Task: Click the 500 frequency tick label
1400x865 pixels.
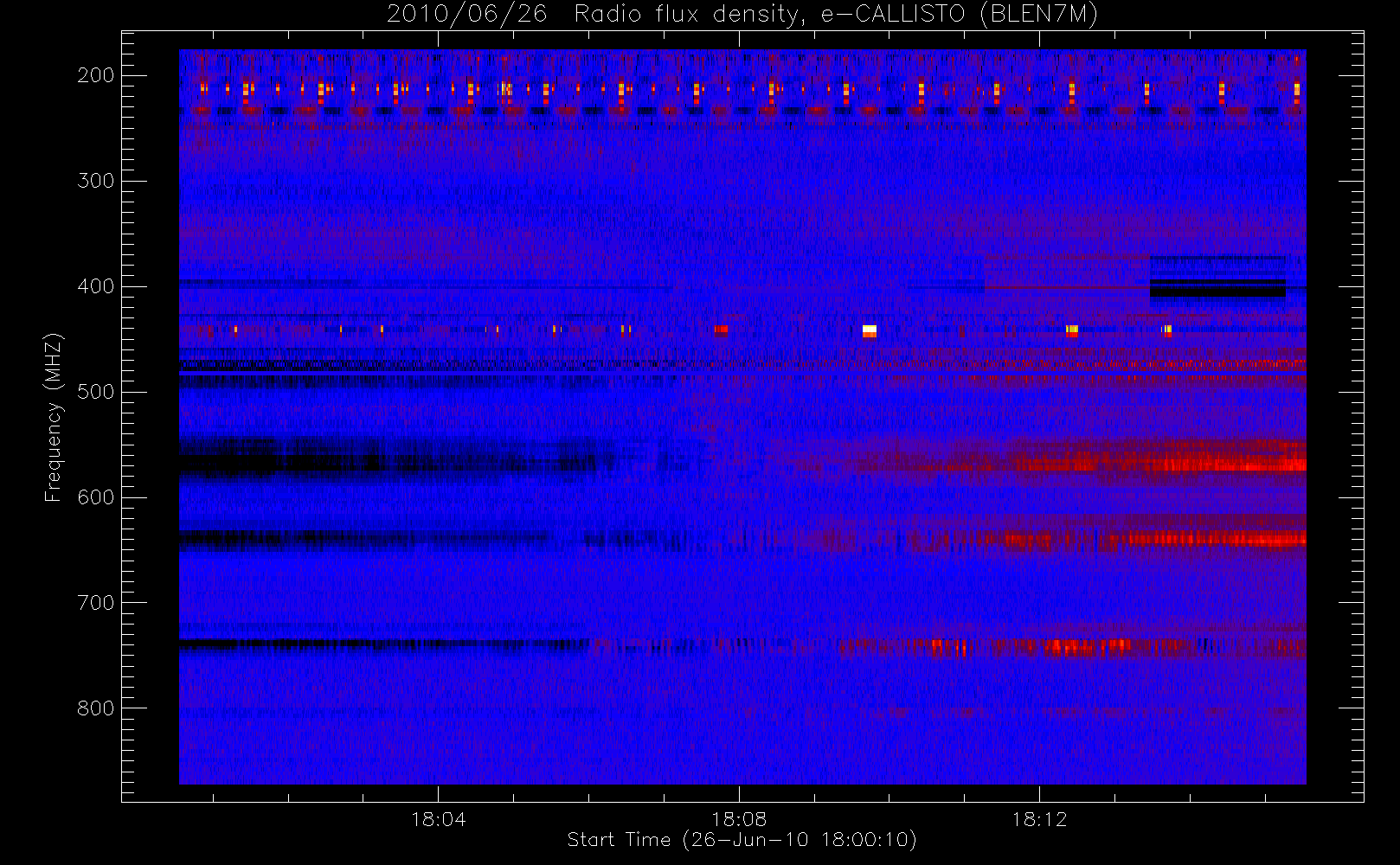Action: [95, 392]
